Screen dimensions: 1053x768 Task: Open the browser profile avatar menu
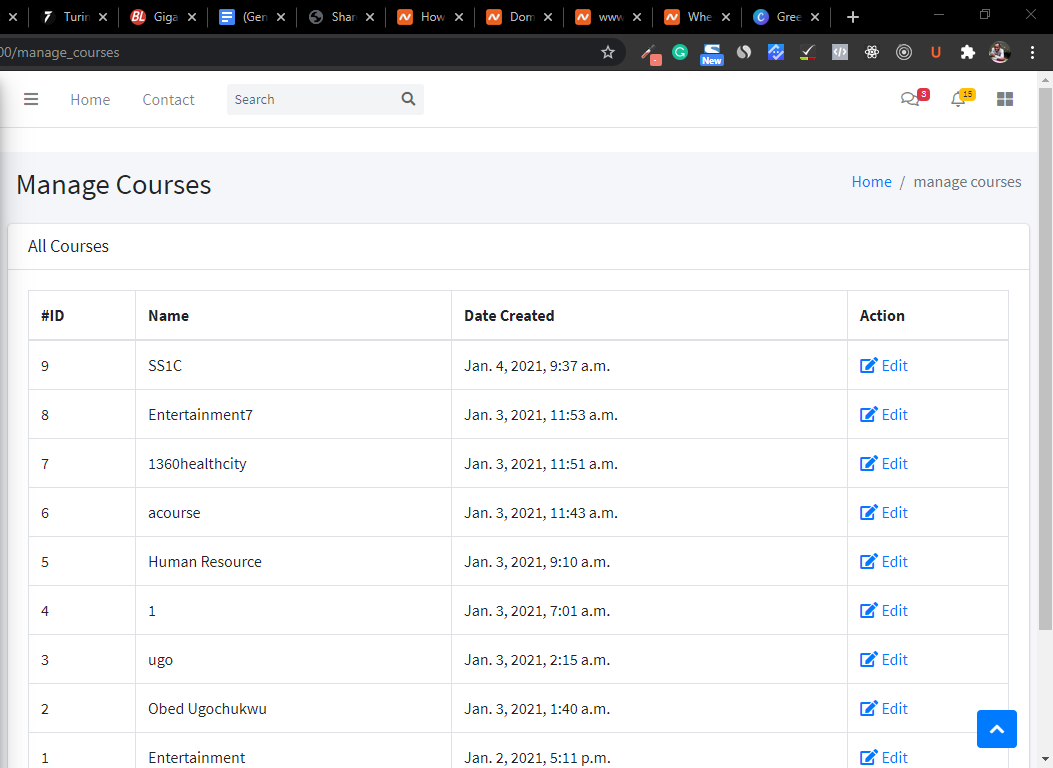[999, 52]
